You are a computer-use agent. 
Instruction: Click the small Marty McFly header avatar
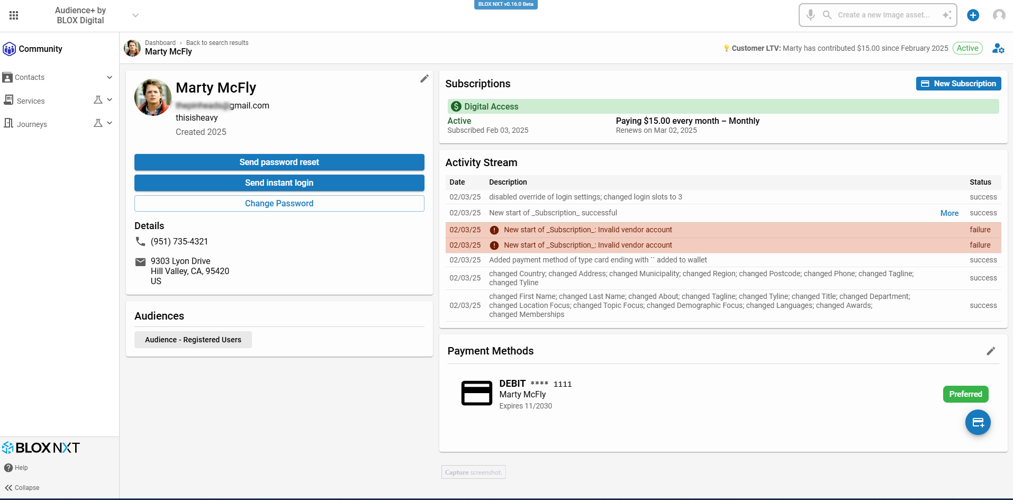pos(132,48)
